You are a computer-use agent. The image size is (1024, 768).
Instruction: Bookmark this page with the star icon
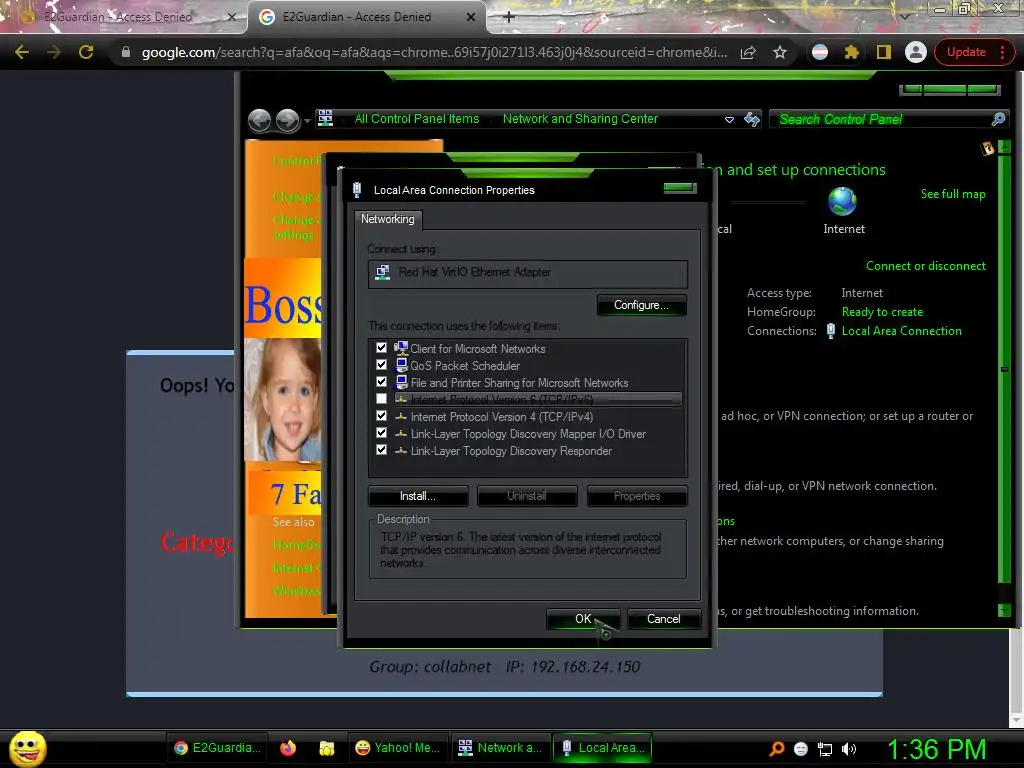click(x=780, y=52)
